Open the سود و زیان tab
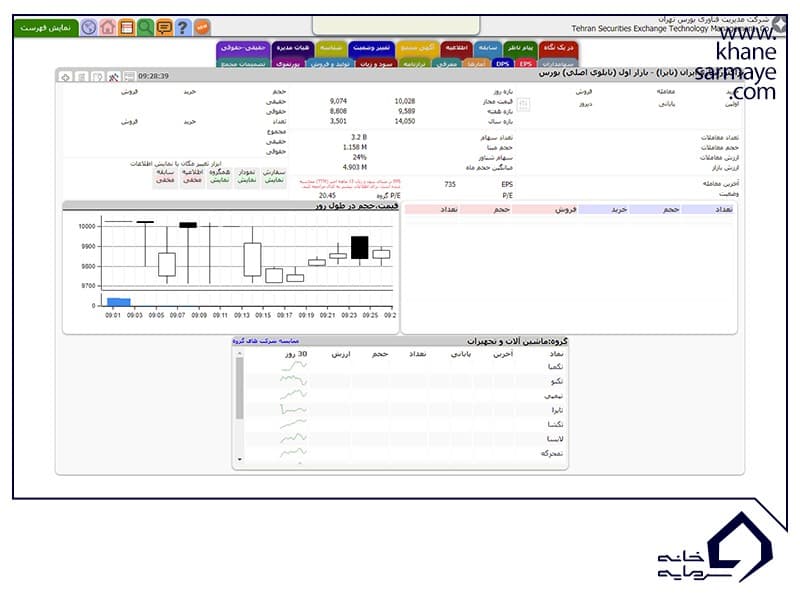The height and width of the screenshot is (600, 800). click(x=377, y=64)
